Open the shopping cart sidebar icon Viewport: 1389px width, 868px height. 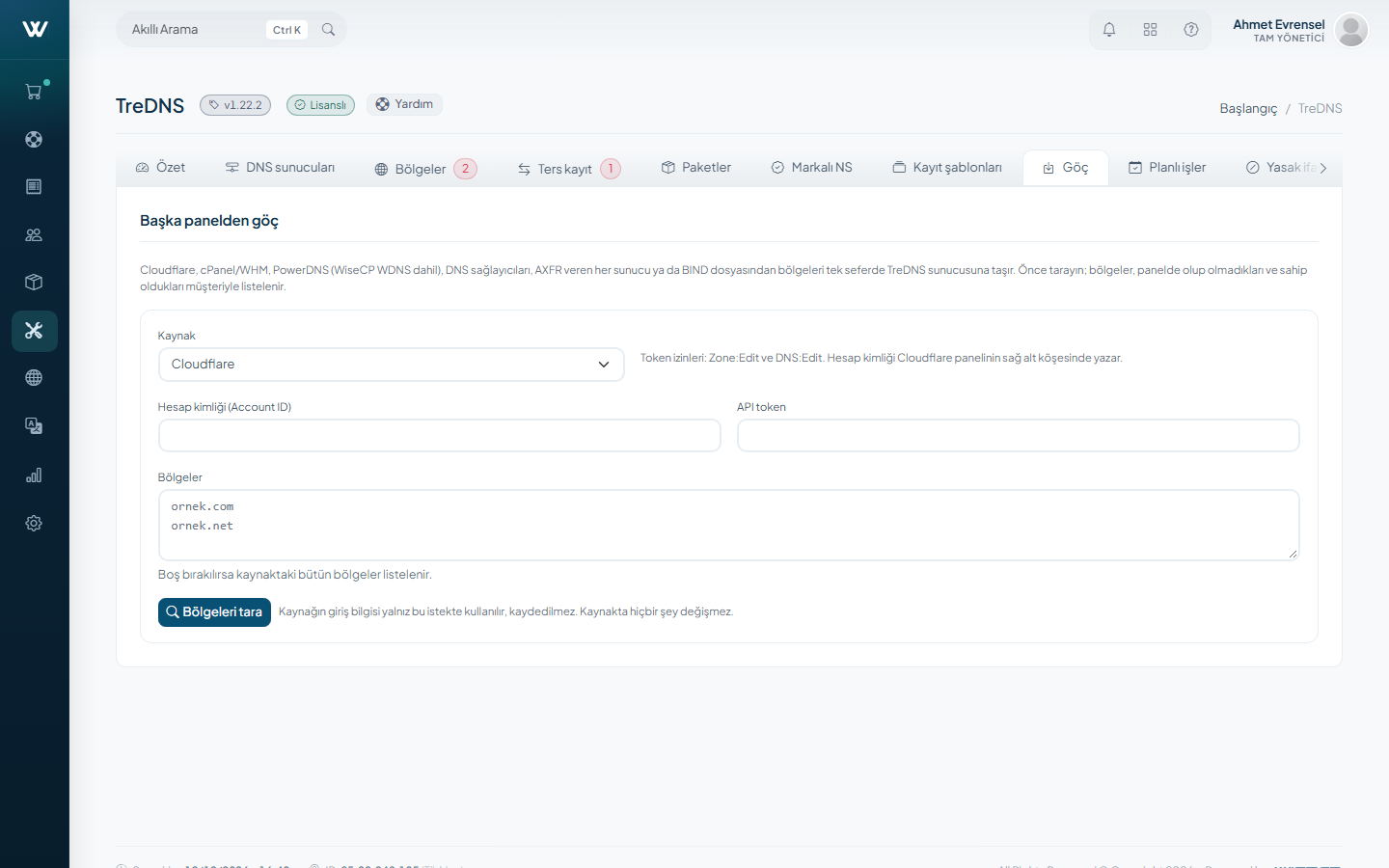click(34, 92)
